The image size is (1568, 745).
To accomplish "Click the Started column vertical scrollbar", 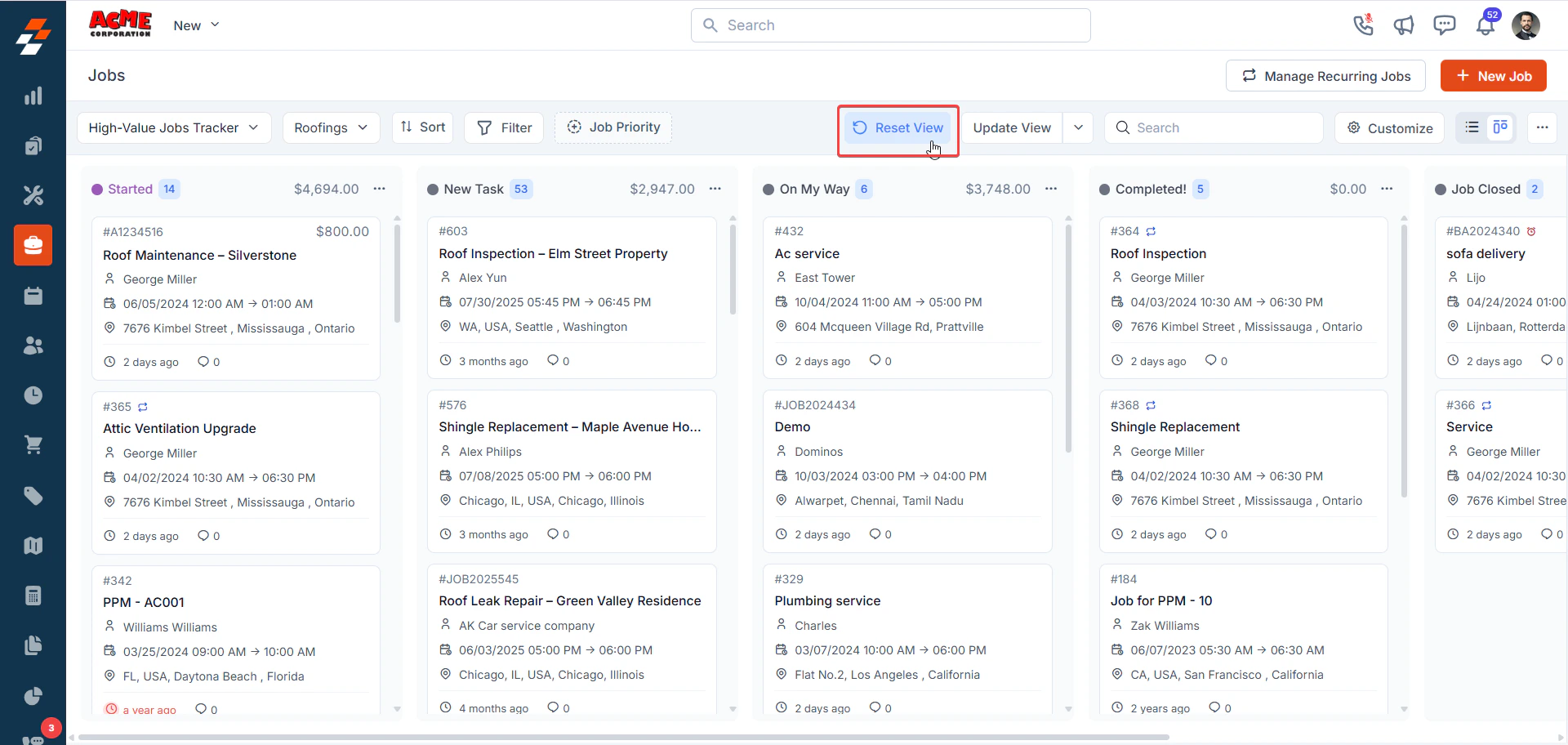I will (x=397, y=274).
